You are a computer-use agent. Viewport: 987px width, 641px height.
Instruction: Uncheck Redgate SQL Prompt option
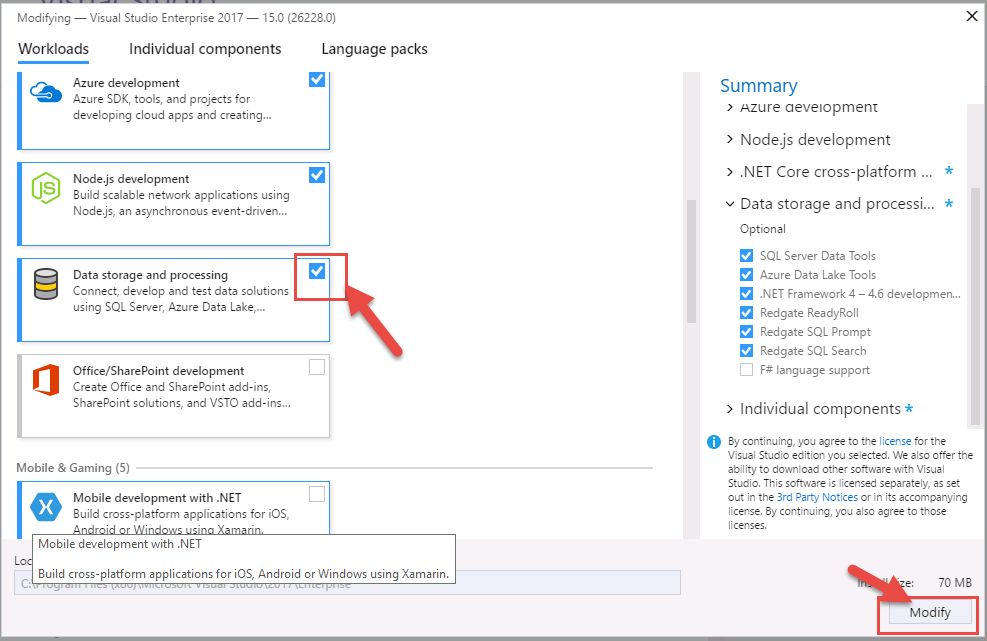746,332
